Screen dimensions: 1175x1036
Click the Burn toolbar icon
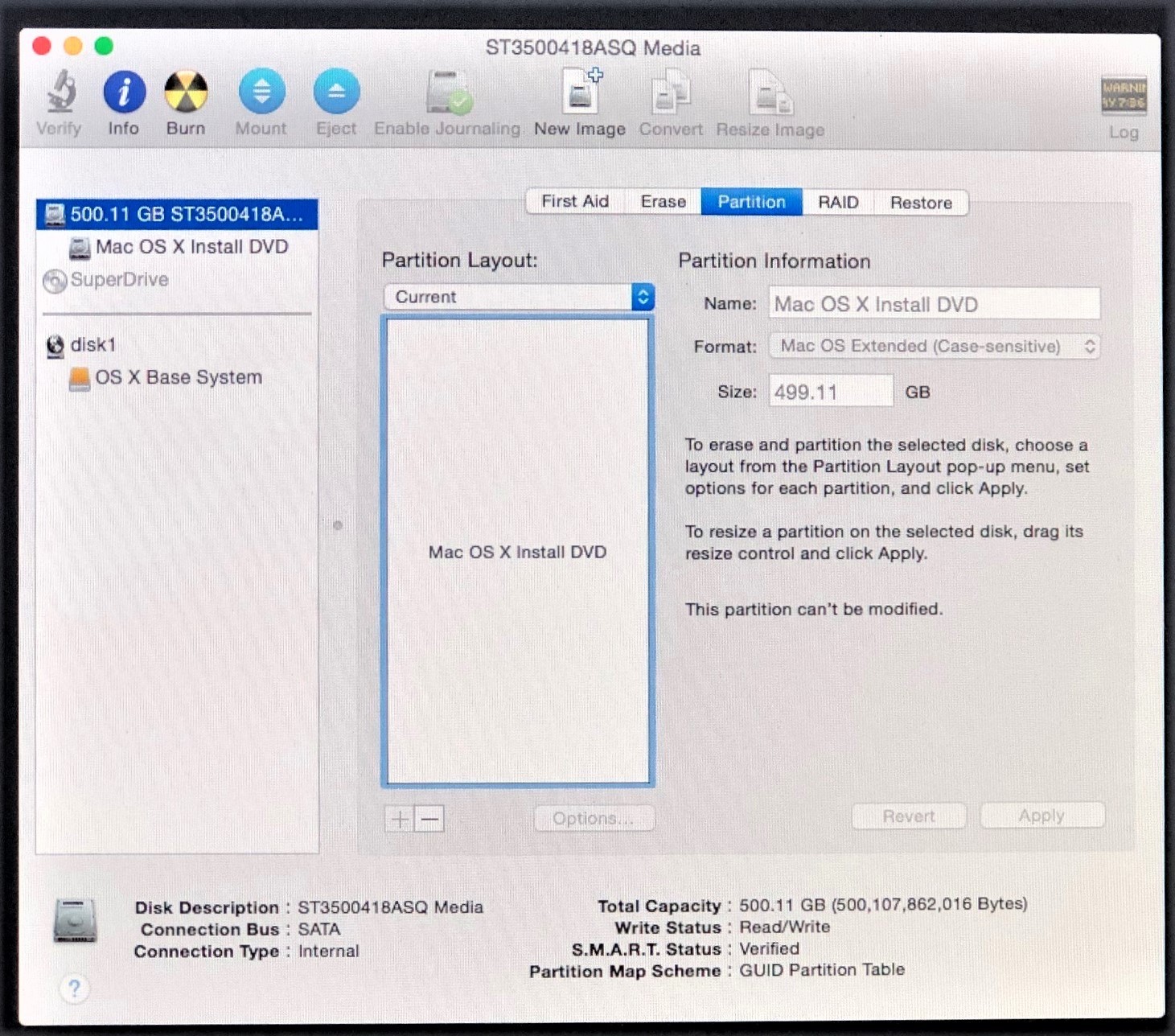coord(186,92)
